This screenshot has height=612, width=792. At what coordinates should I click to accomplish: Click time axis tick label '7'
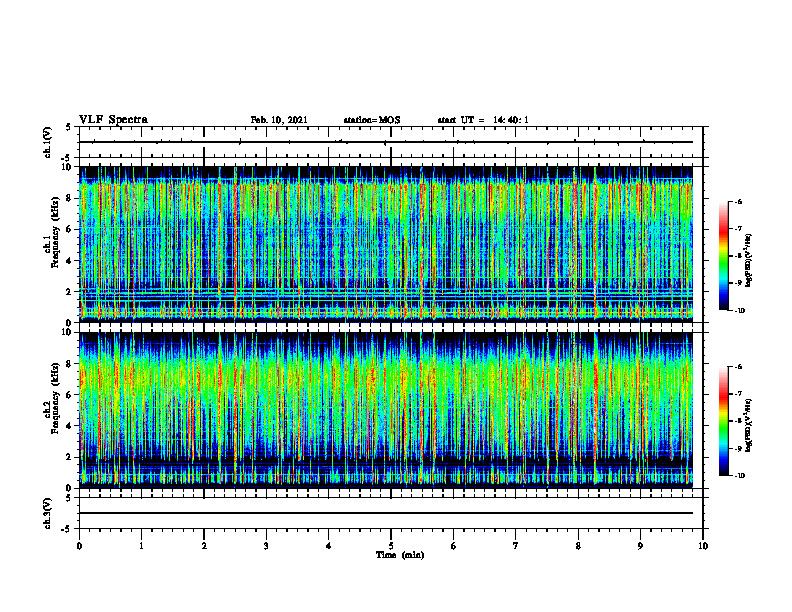click(516, 546)
